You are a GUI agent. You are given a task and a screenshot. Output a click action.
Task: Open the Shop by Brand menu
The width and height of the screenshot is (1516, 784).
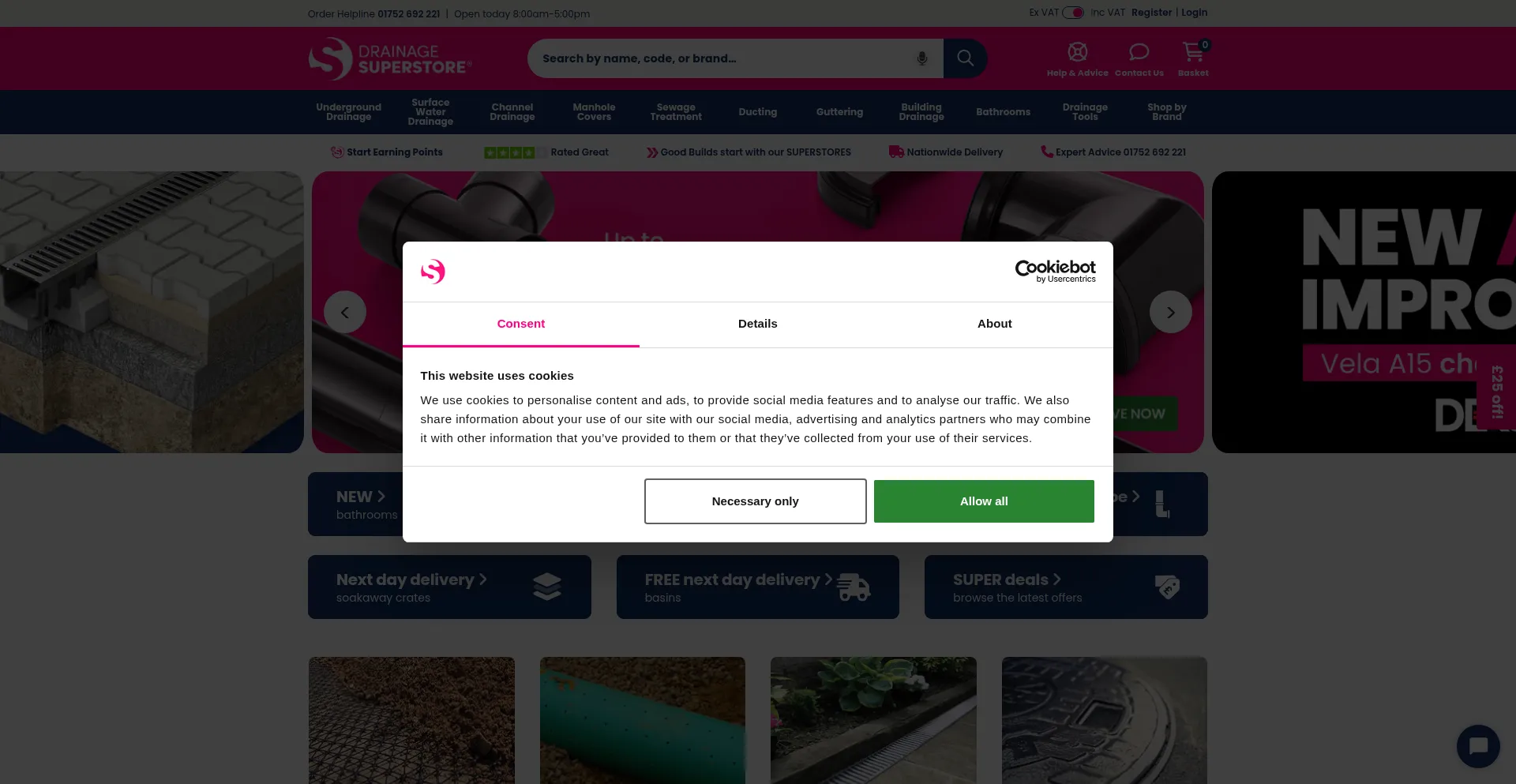1167,112
